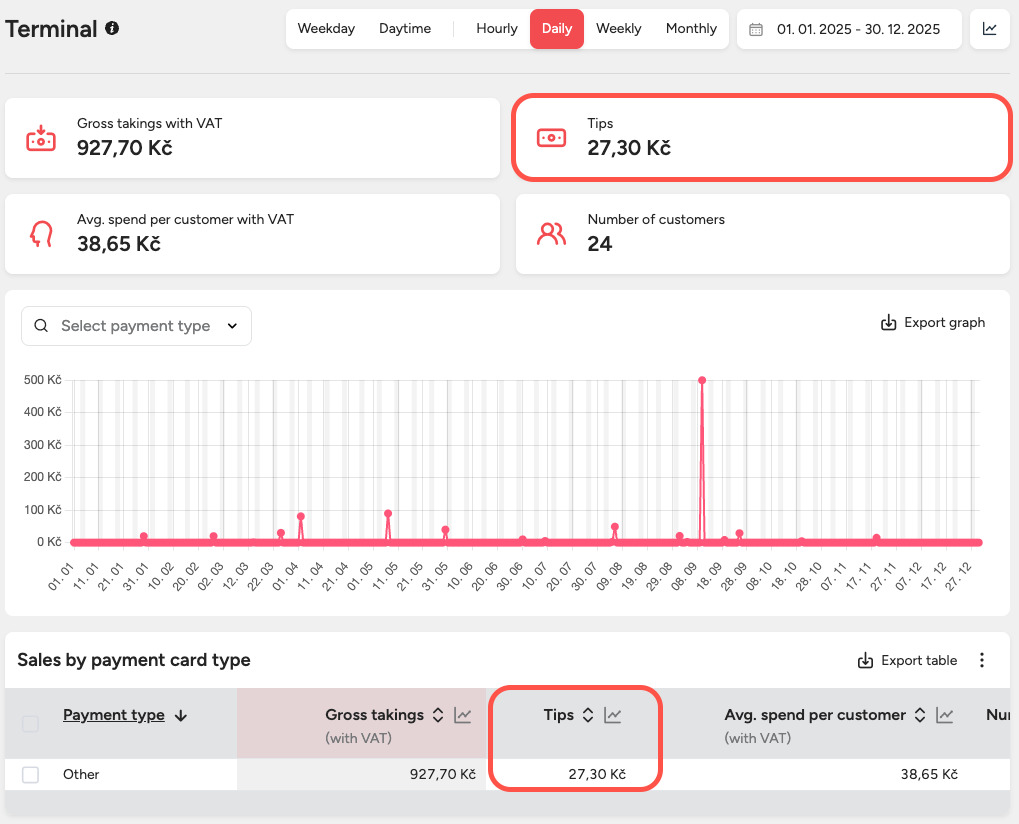
Task: Show graph for Avg. spend per customer column
Action: [945, 715]
